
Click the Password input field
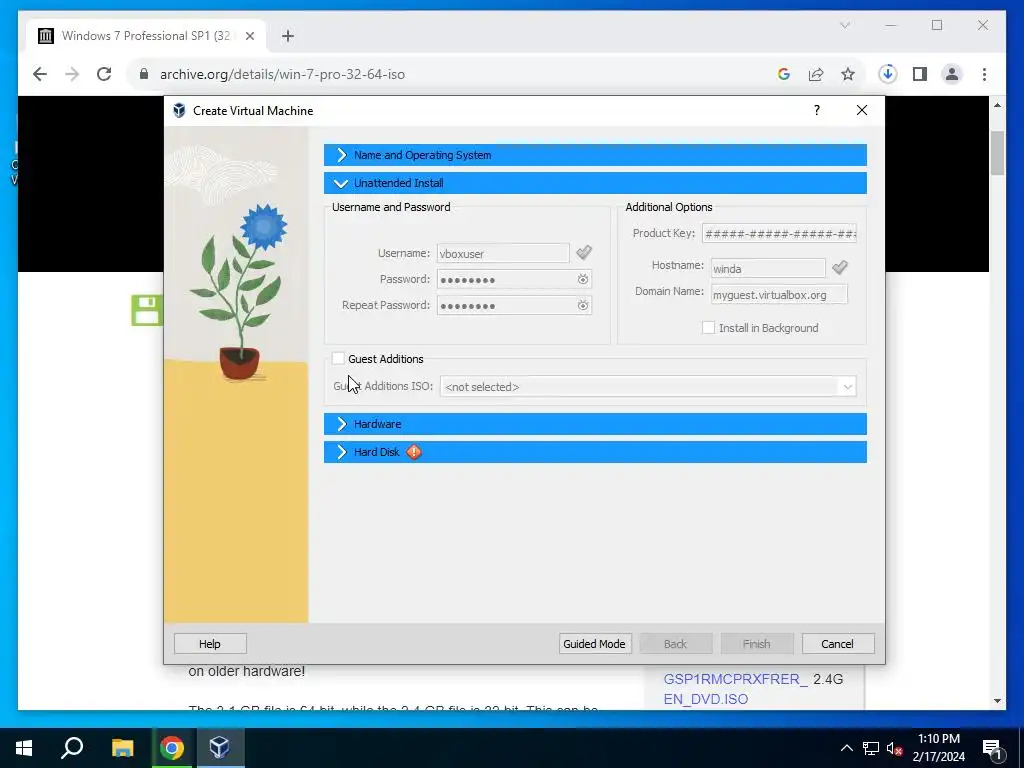coord(514,280)
